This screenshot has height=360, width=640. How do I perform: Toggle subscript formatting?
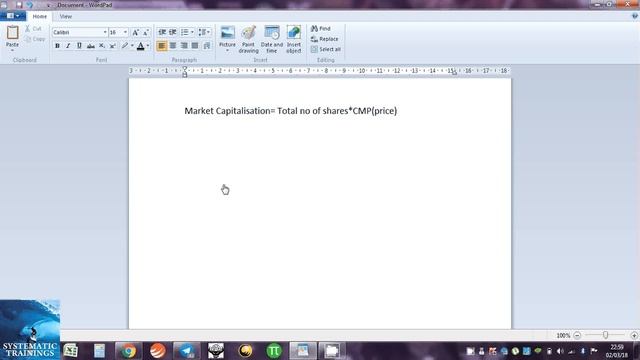102,46
